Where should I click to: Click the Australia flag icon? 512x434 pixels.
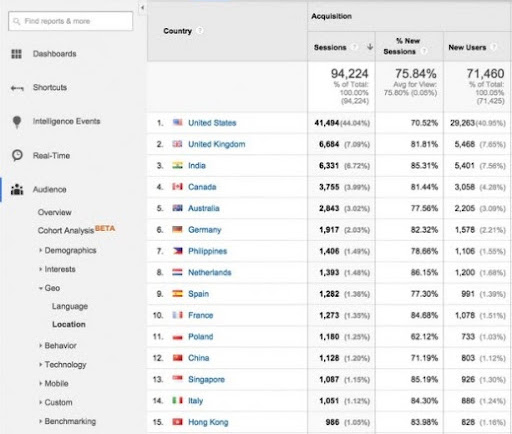click(x=177, y=208)
